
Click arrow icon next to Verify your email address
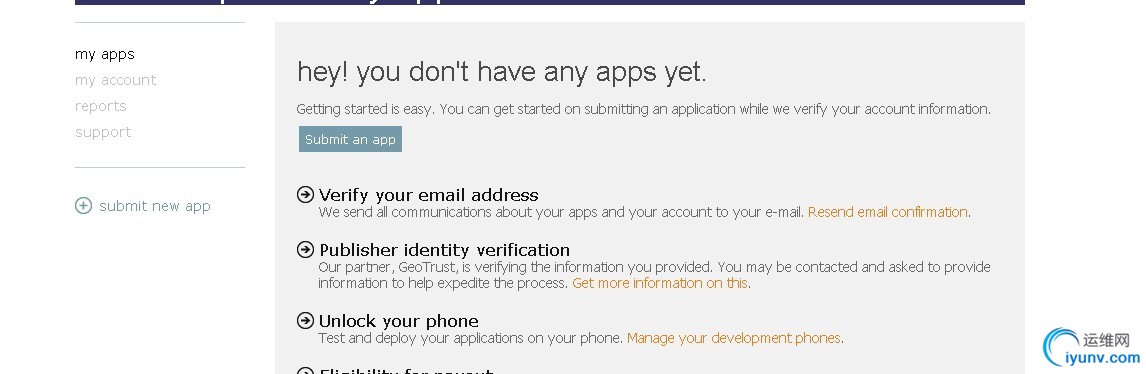click(x=305, y=194)
